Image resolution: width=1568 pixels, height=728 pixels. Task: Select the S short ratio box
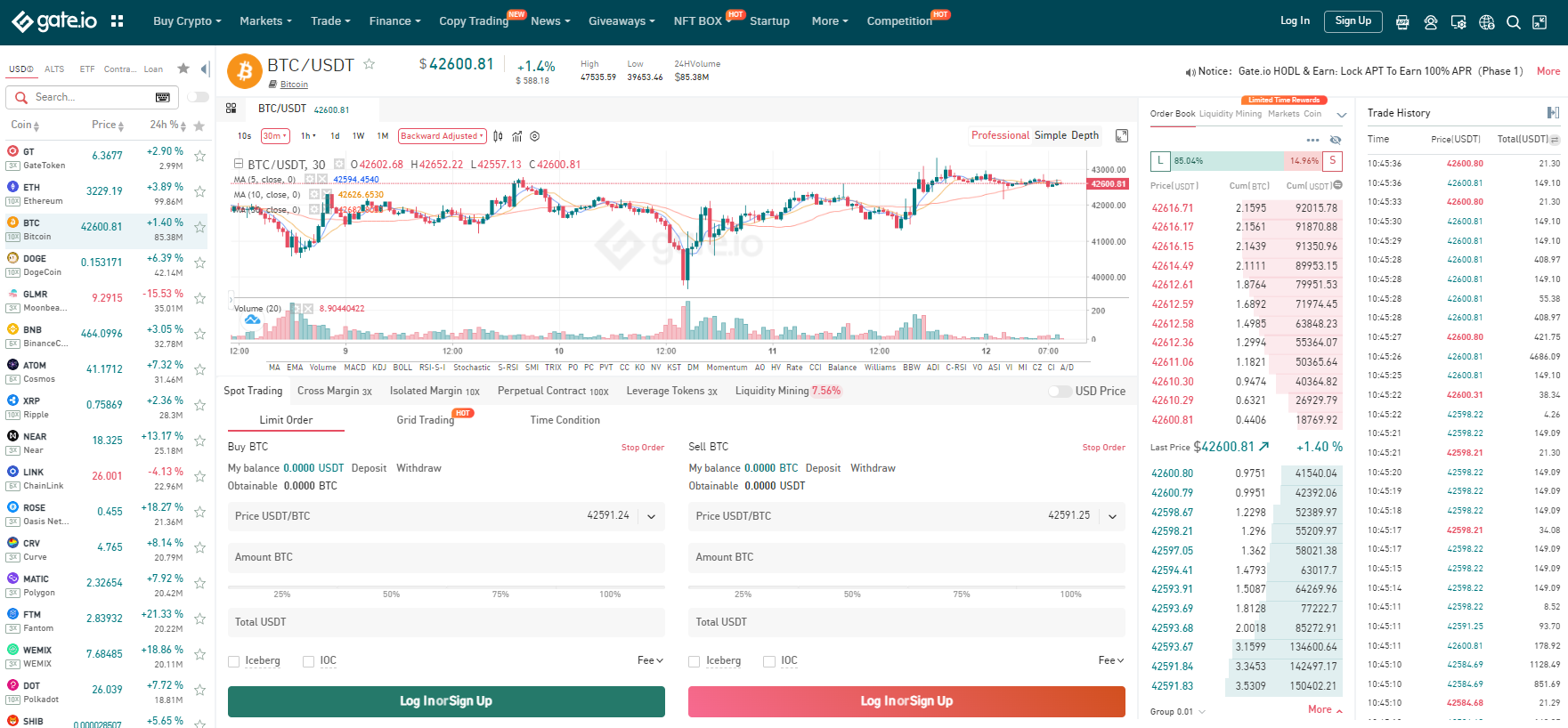(x=1333, y=161)
